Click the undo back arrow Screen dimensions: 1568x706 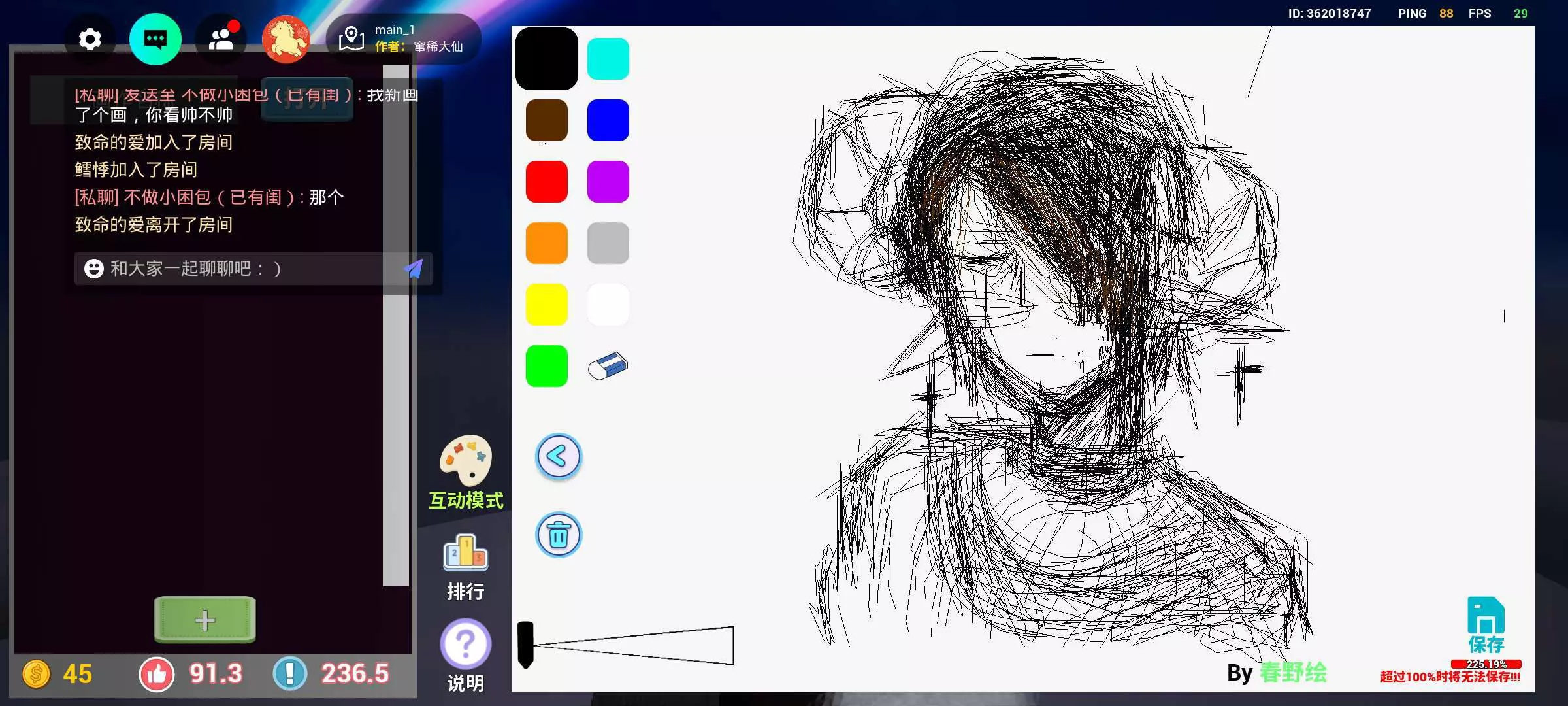[x=558, y=456]
